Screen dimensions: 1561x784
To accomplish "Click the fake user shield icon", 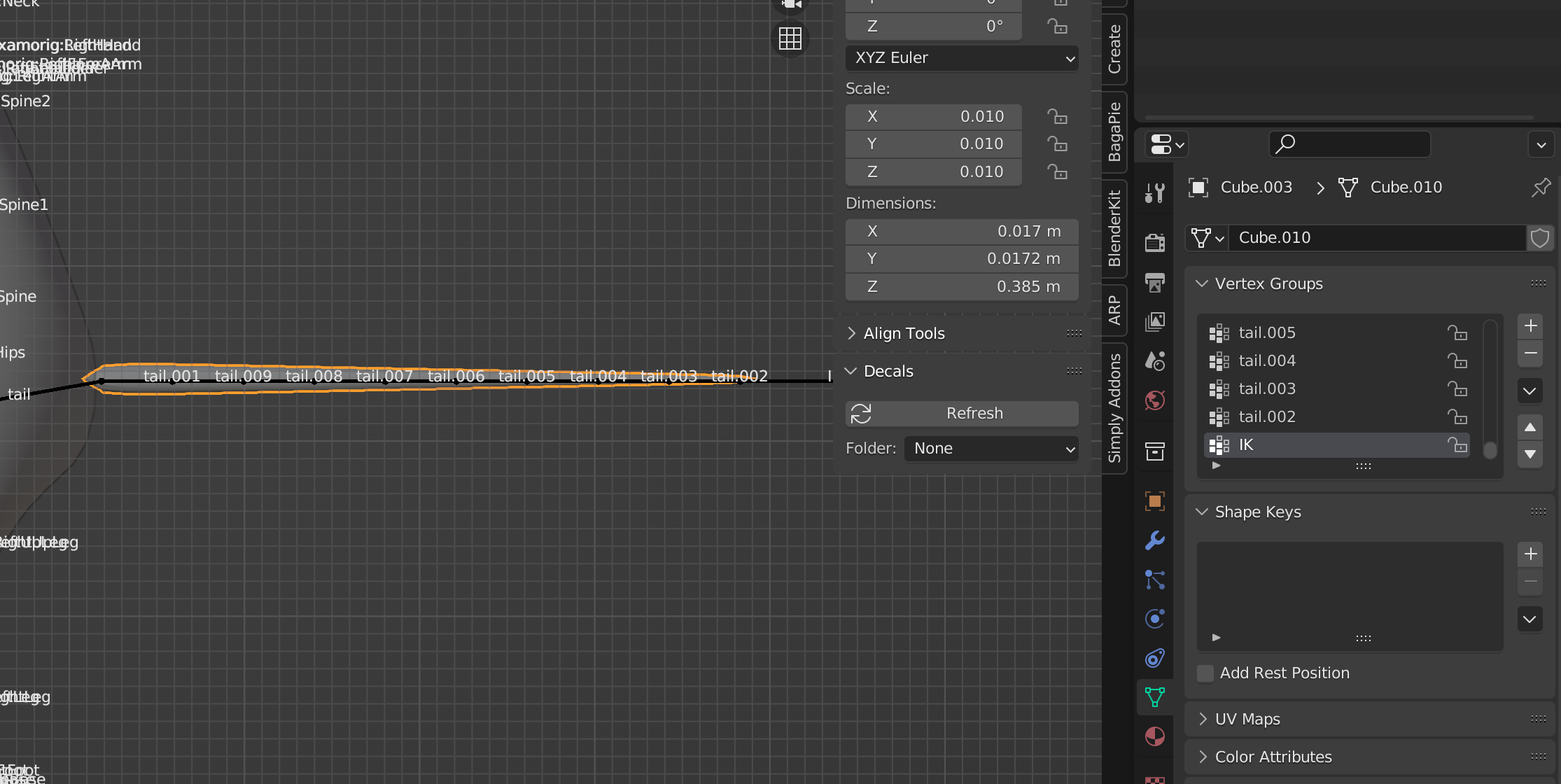I will click(1540, 238).
